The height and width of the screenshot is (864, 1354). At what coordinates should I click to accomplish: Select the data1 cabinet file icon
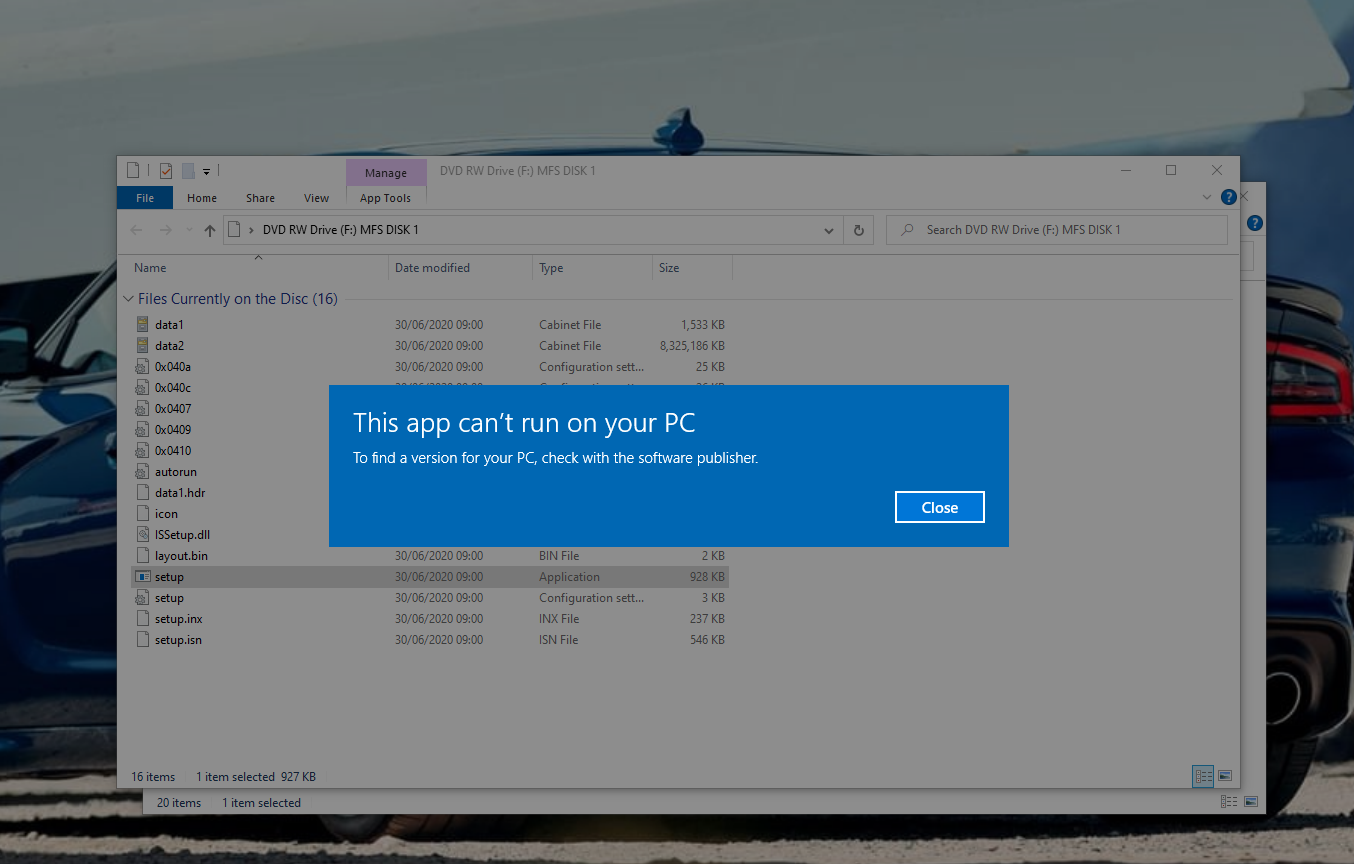click(142, 325)
